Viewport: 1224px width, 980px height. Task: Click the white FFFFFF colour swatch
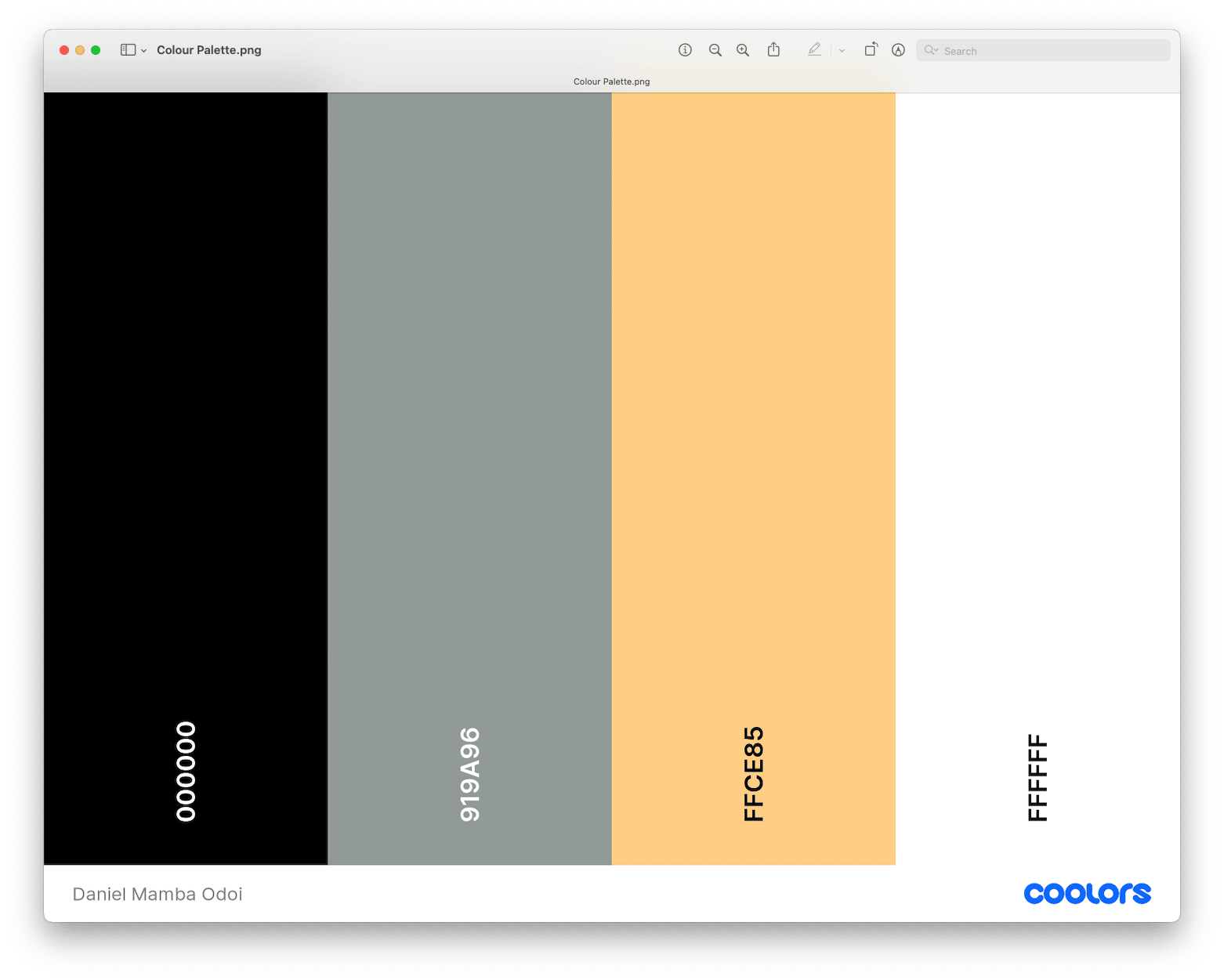[x=1038, y=479]
